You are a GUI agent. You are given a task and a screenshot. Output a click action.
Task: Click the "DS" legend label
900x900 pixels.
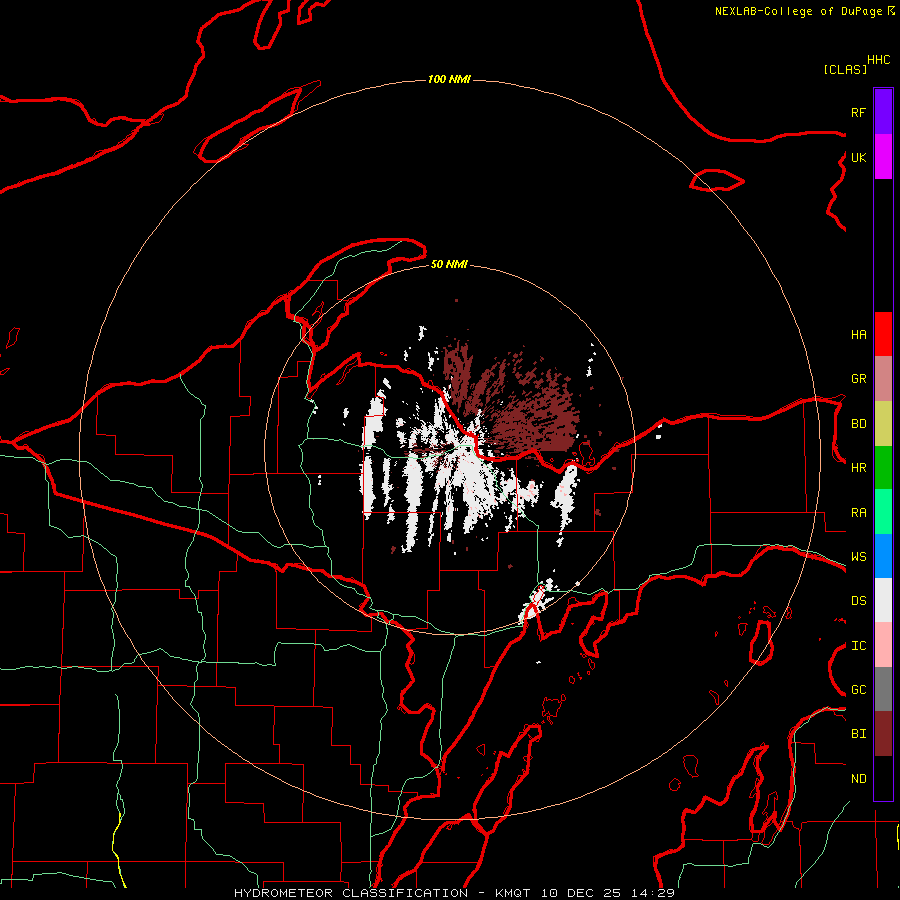[858, 601]
